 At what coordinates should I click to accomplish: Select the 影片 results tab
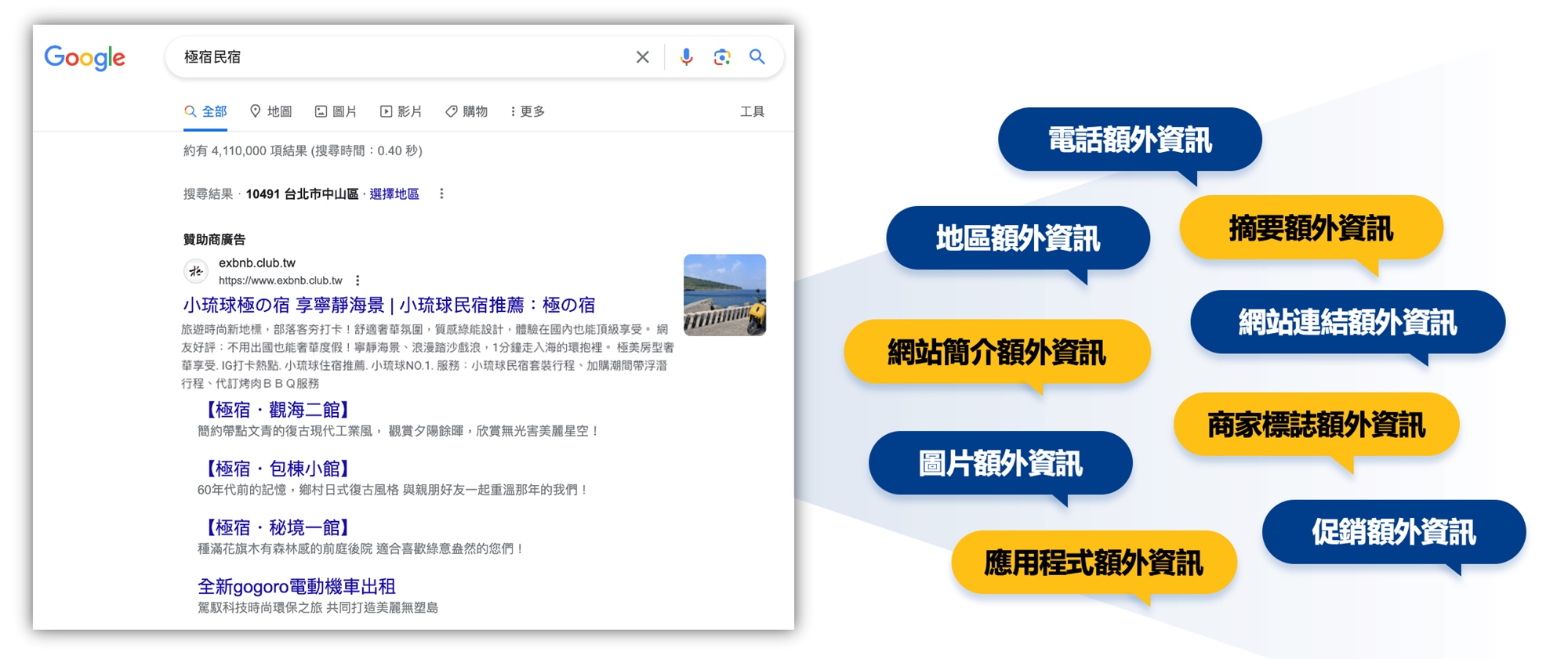(401, 111)
